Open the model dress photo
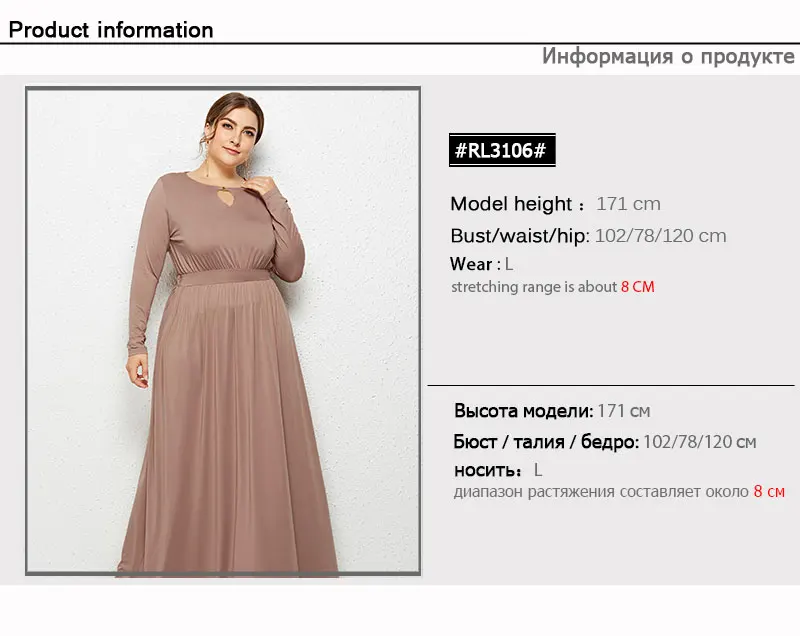800x636 pixels. (x=223, y=331)
